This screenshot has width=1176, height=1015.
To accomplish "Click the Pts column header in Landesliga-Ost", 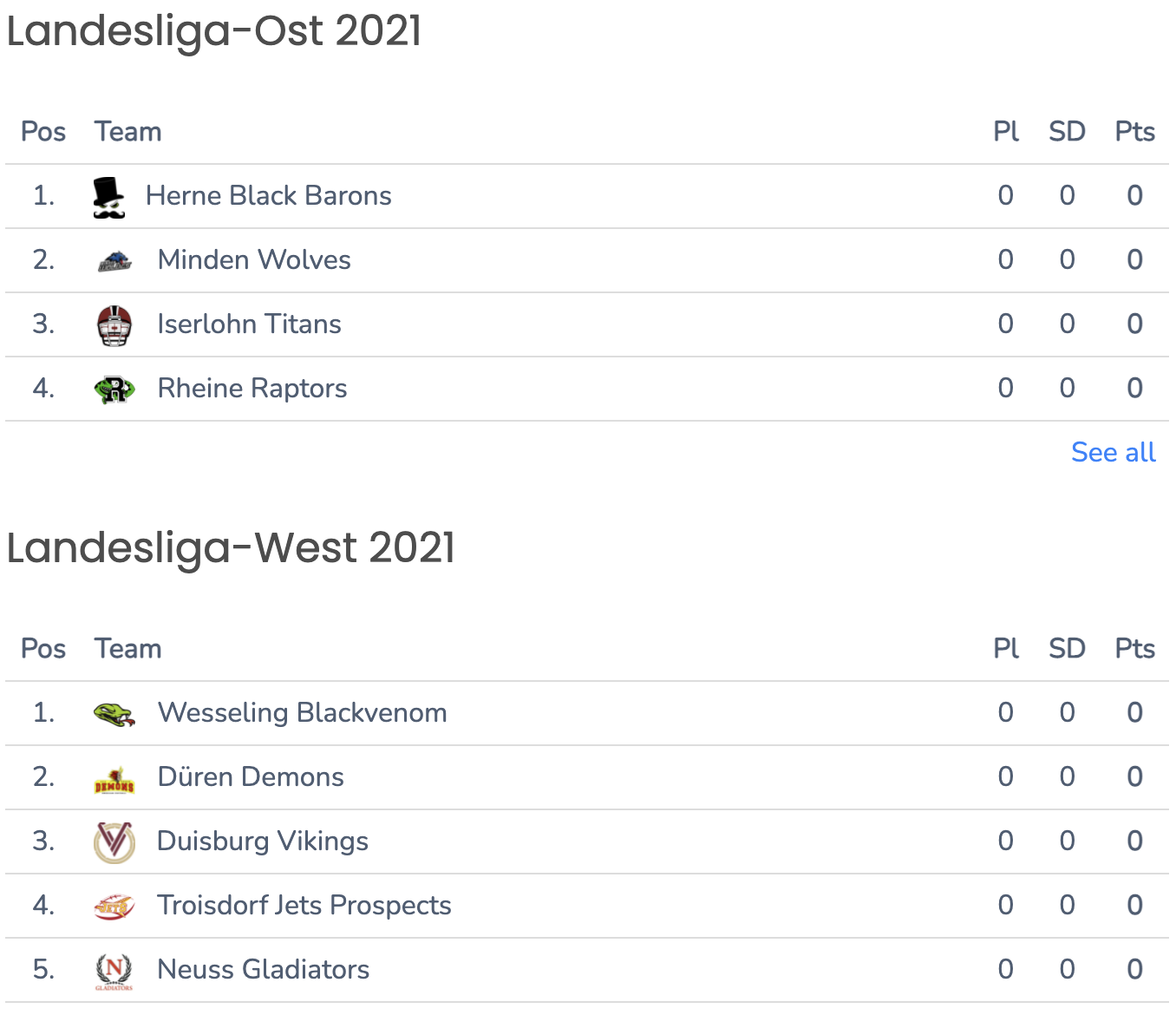I will coord(1135,131).
